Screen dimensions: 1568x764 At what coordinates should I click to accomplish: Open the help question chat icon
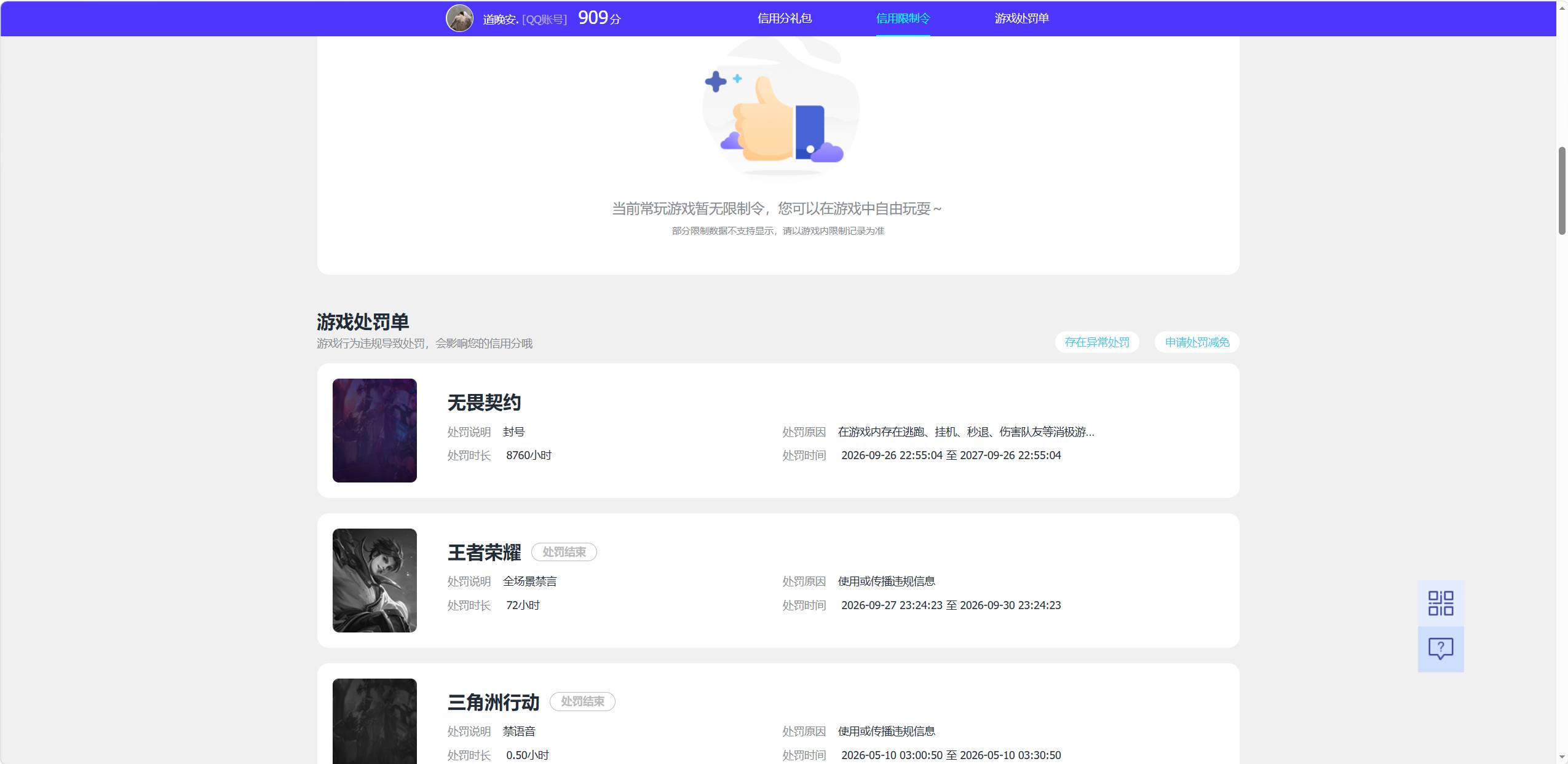pyautogui.click(x=1440, y=649)
